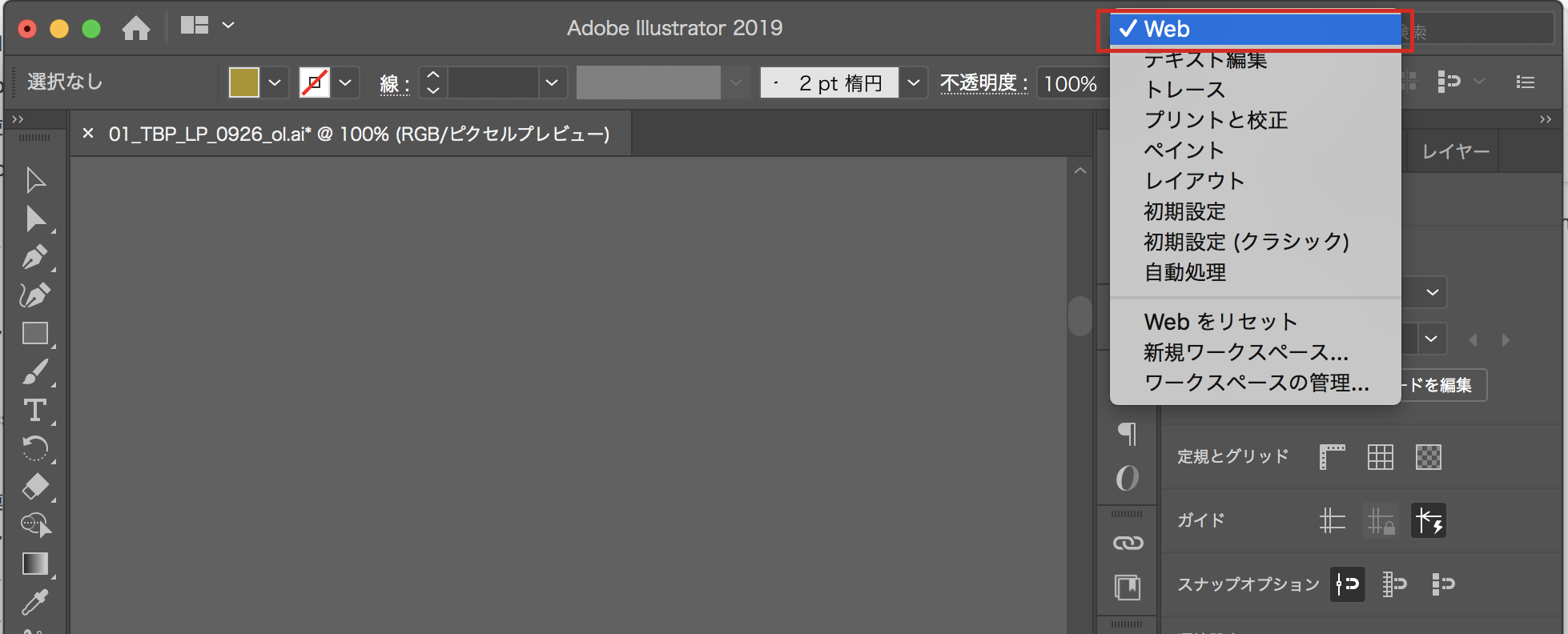Image resolution: width=1568 pixels, height=634 pixels.
Task: Open the OpenType panel icon
Action: (1128, 478)
